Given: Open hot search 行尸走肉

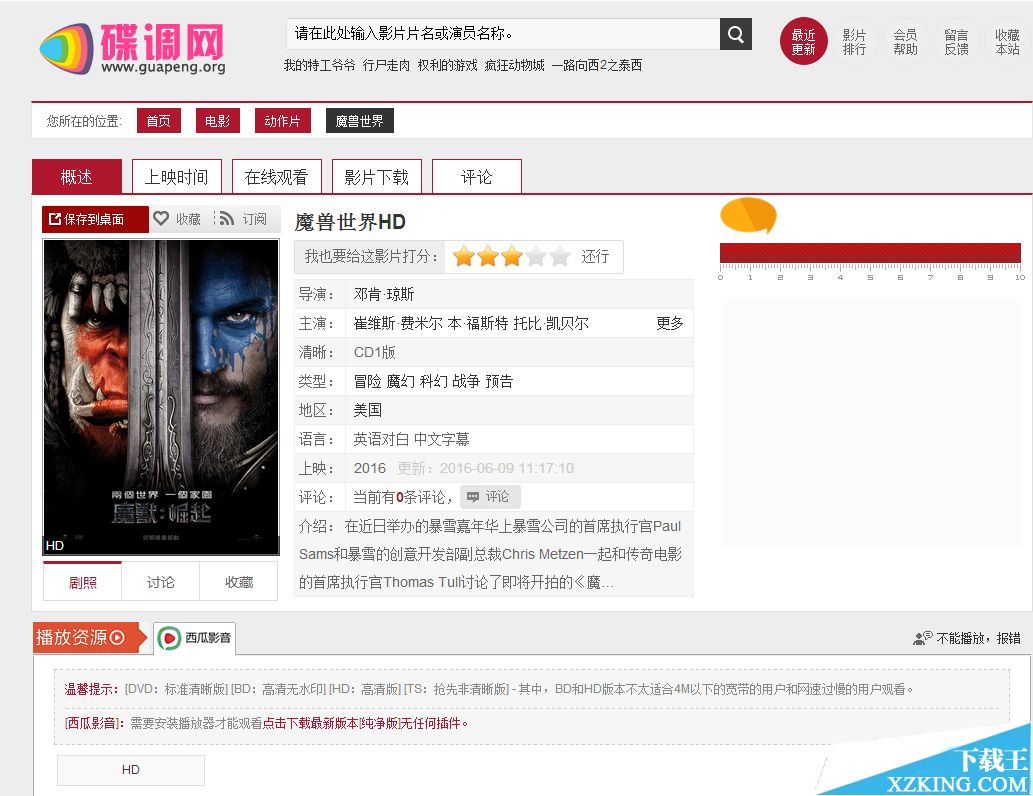Looking at the screenshot, I should (386, 65).
